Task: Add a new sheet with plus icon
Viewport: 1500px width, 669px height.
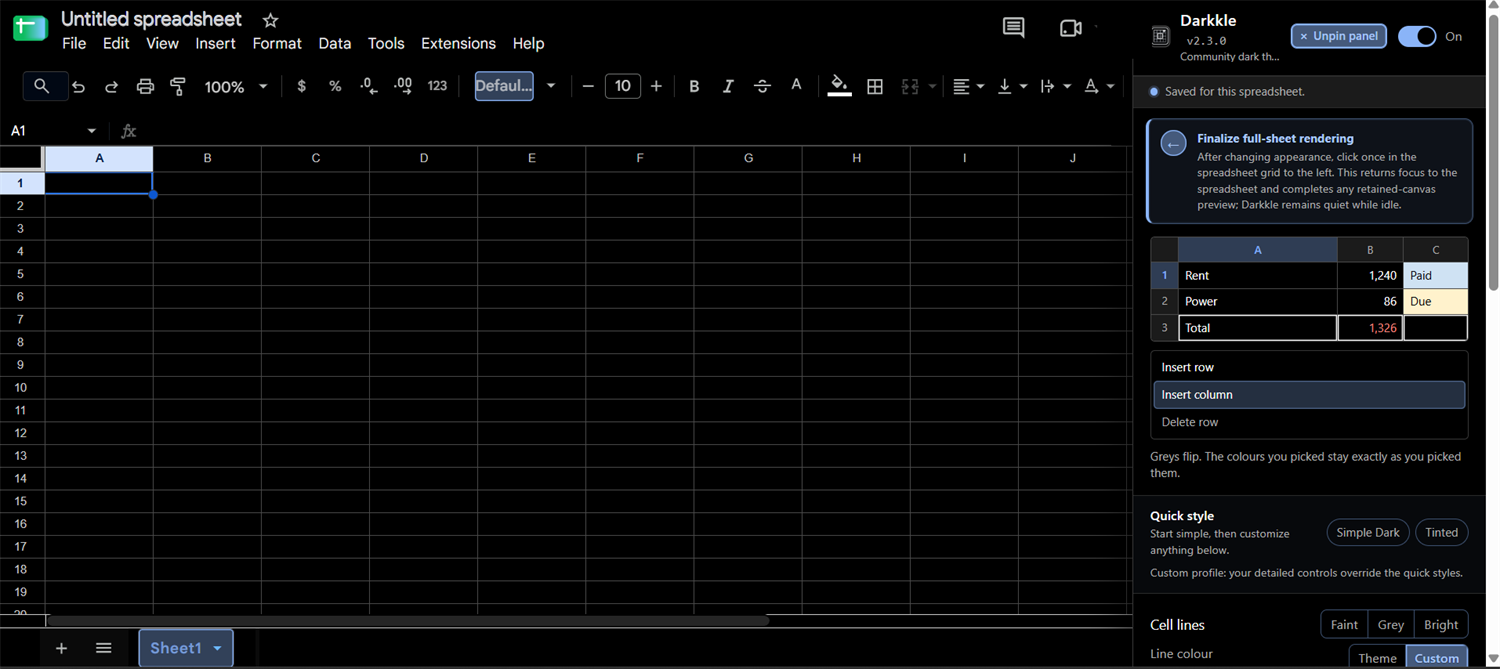Action: [61, 648]
